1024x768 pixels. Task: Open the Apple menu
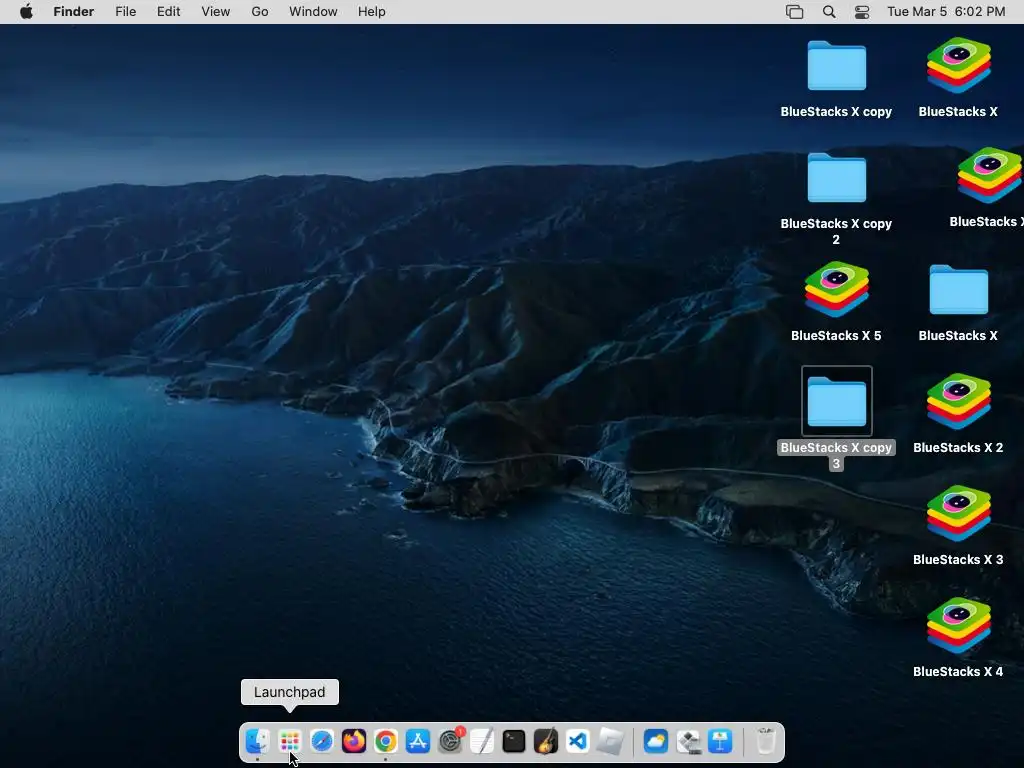click(x=26, y=12)
